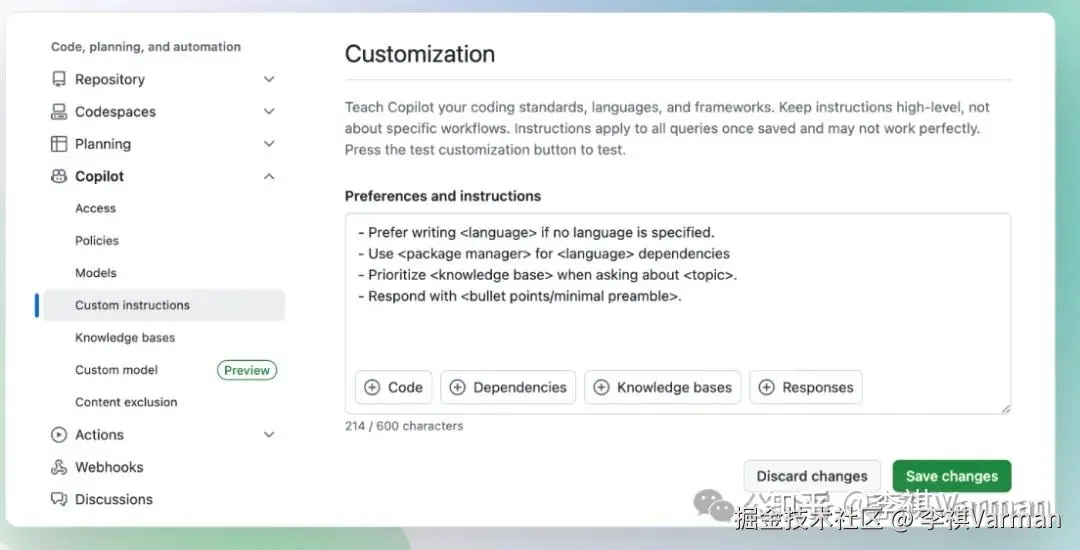This screenshot has height=550, width=1080.
Task: Click the plus icon on Knowledge bases button
Action: tap(601, 388)
